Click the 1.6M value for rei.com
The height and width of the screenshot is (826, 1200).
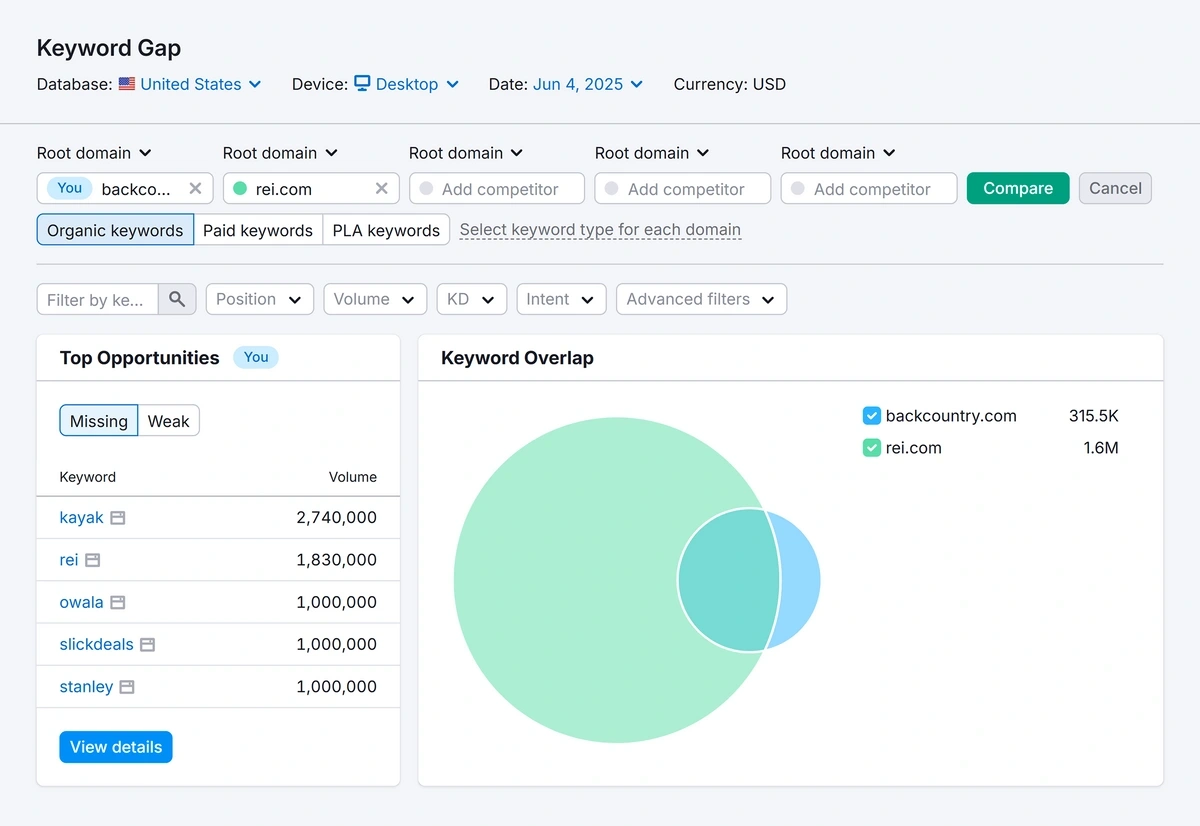1101,448
